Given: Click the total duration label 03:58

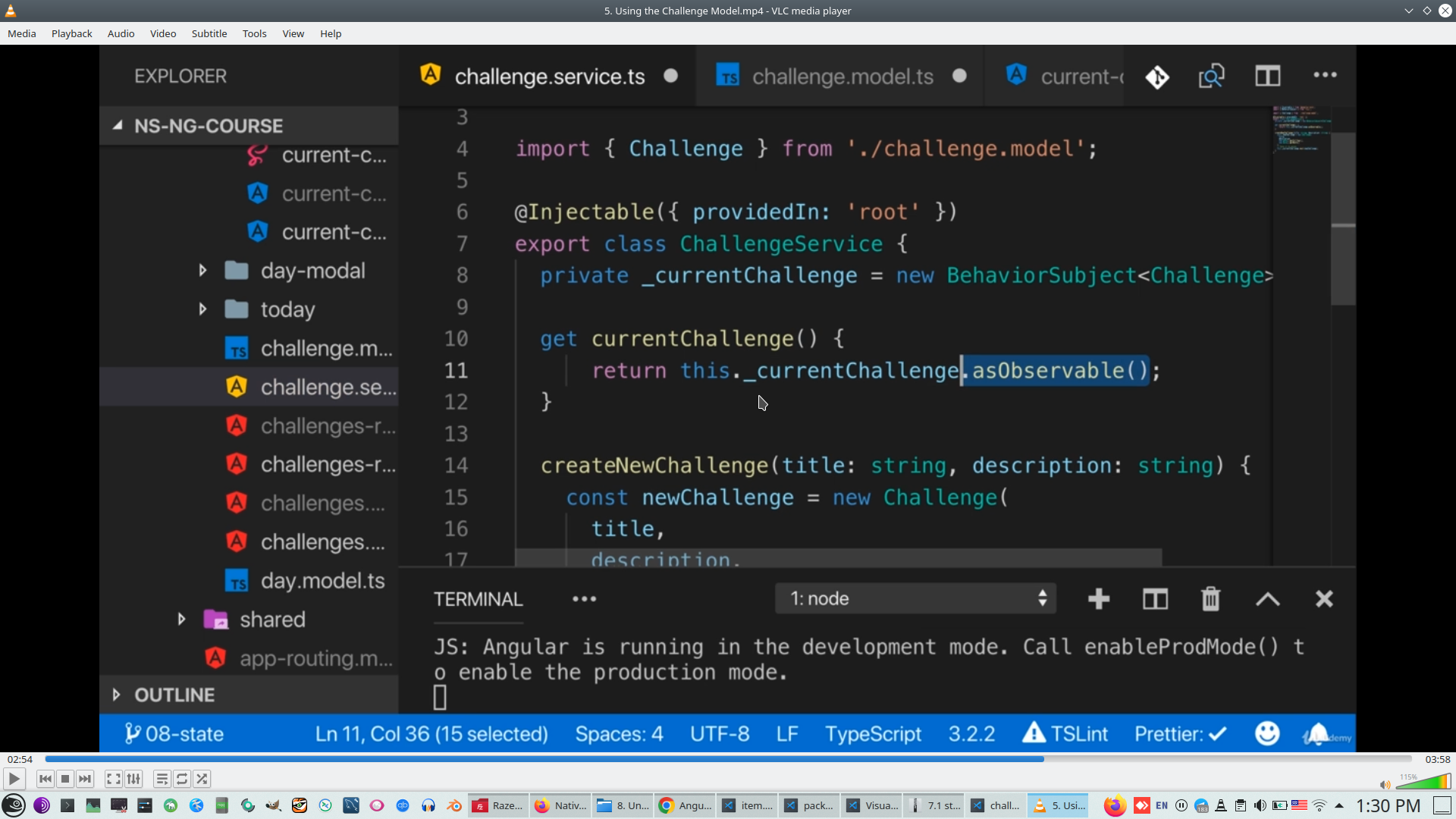Looking at the screenshot, I should click(1437, 759).
